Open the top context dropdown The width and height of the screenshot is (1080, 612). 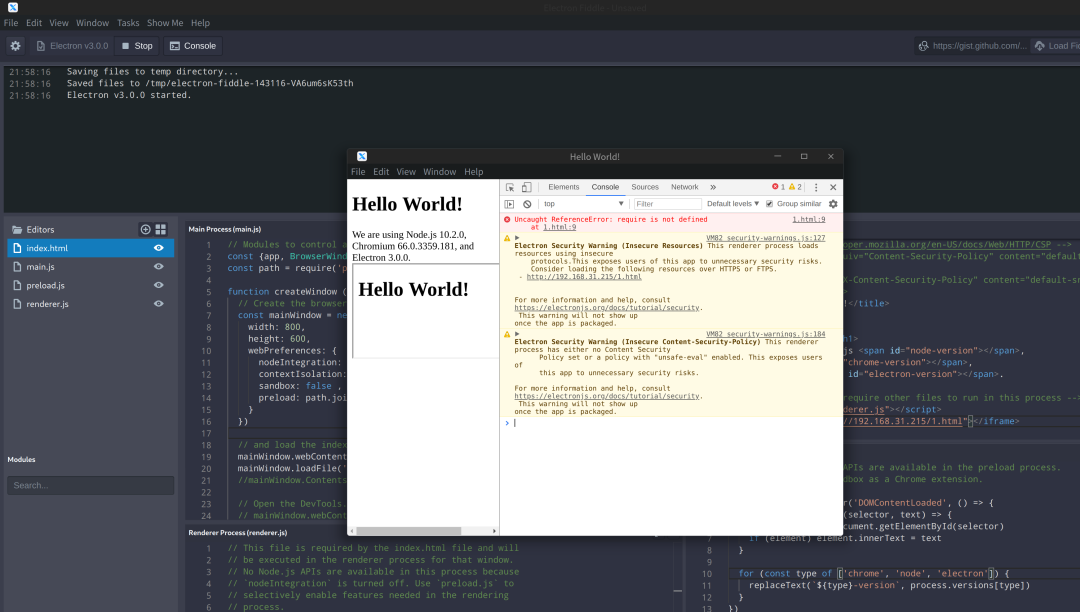point(583,204)
